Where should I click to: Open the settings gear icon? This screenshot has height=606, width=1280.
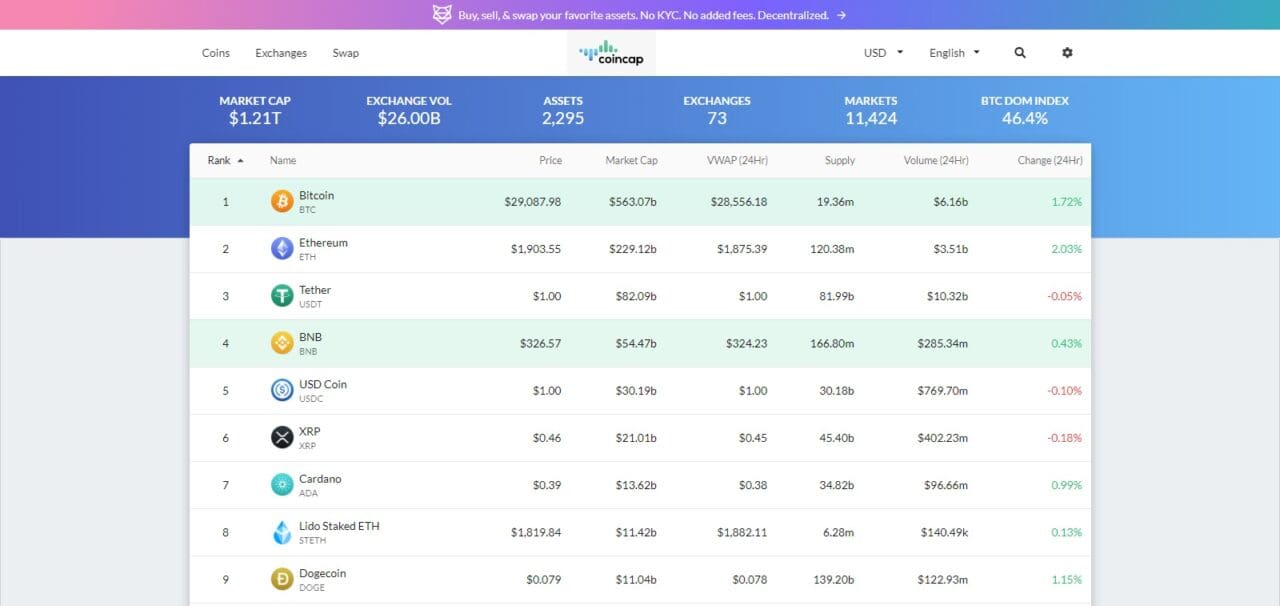click(x=1067, y=53)
